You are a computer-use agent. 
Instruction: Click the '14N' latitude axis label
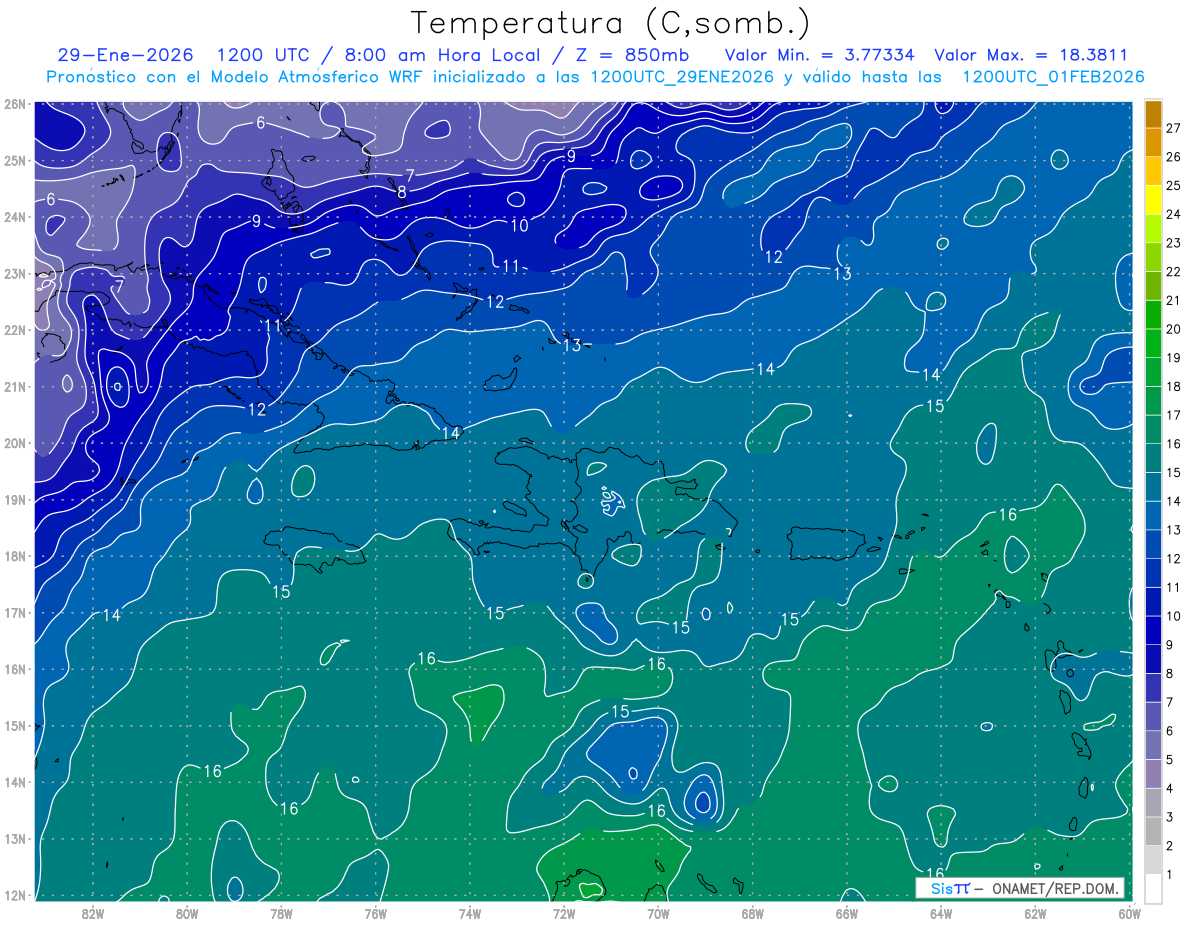(14, 782)
